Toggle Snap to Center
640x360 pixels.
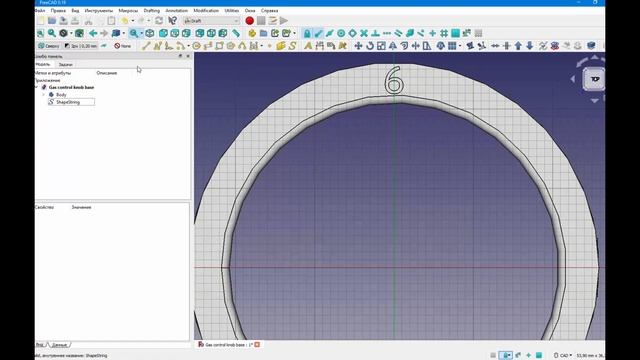(341, 33)
